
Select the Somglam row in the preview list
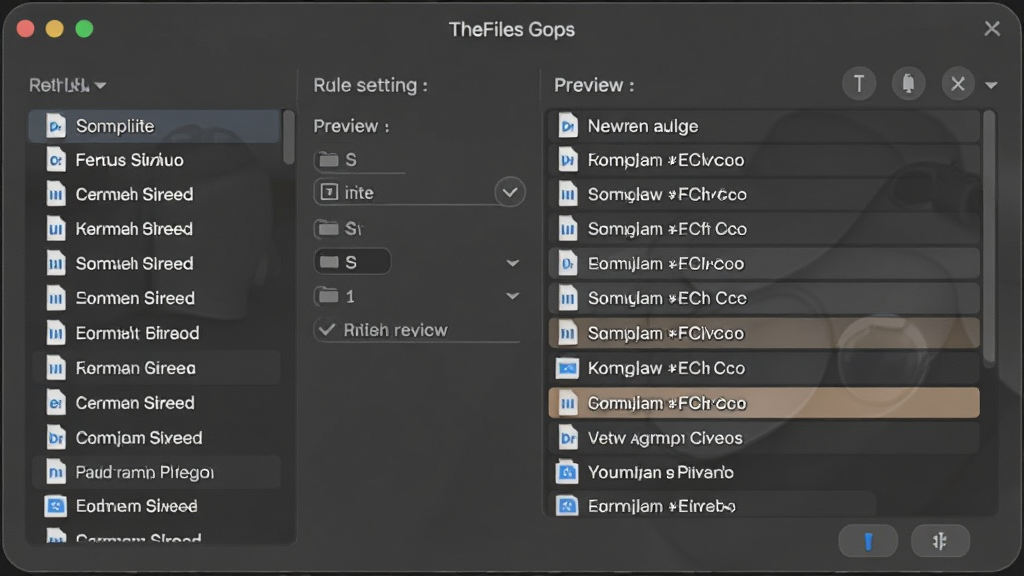(x=763, y=229)
